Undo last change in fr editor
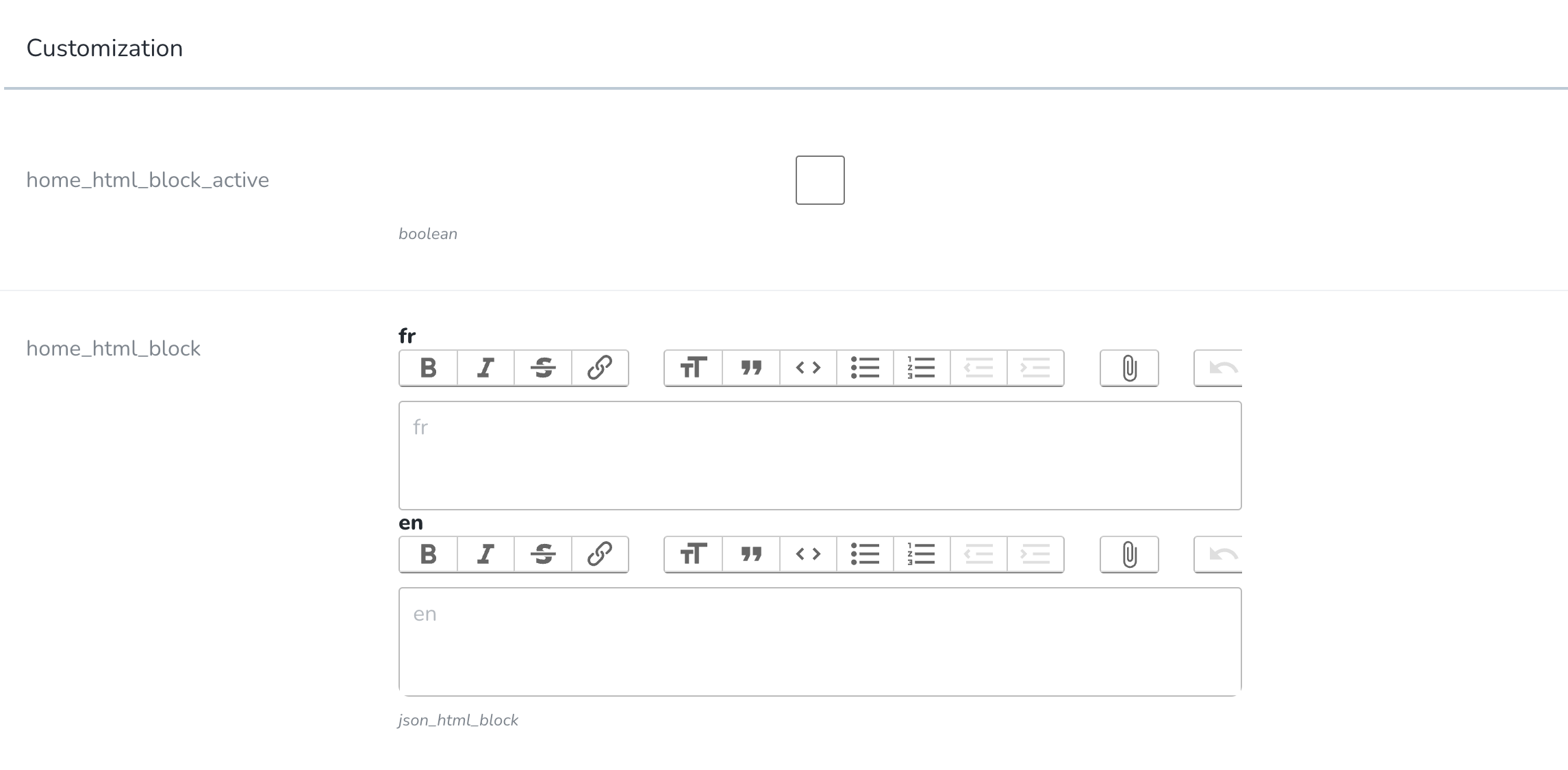1568x770 pixels. (x=1219, y=368)
